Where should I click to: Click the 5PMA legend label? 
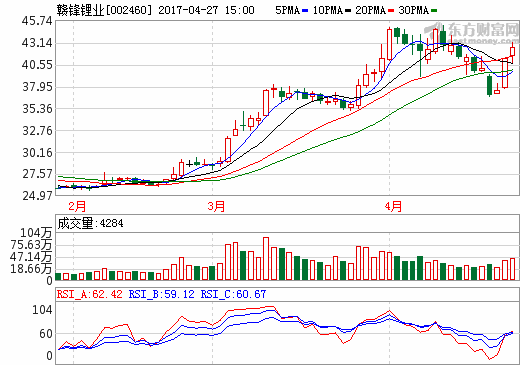[x=287, y=10]
